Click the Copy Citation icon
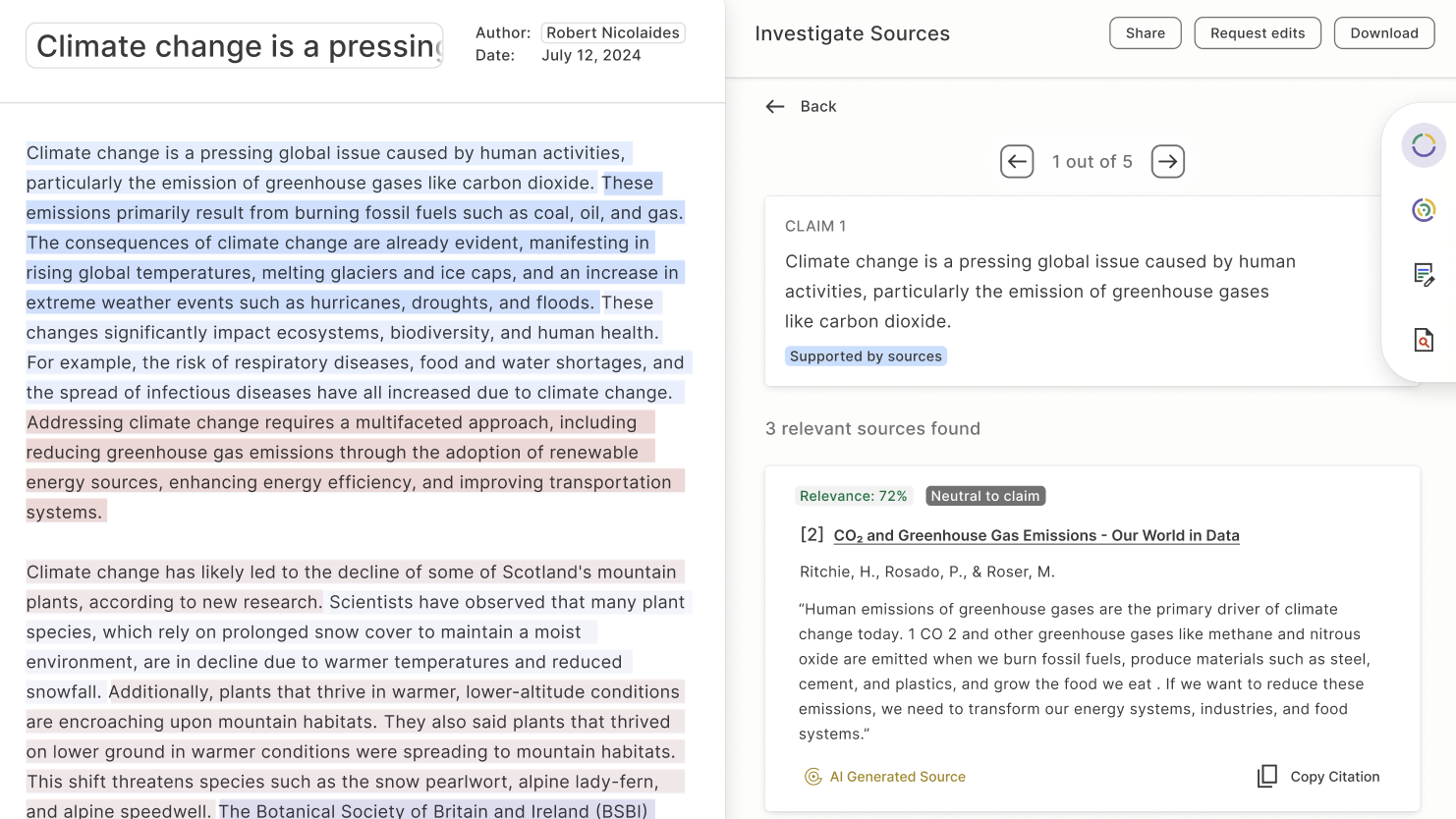Screen dimensions: 1456x819 click(1267, 776)
